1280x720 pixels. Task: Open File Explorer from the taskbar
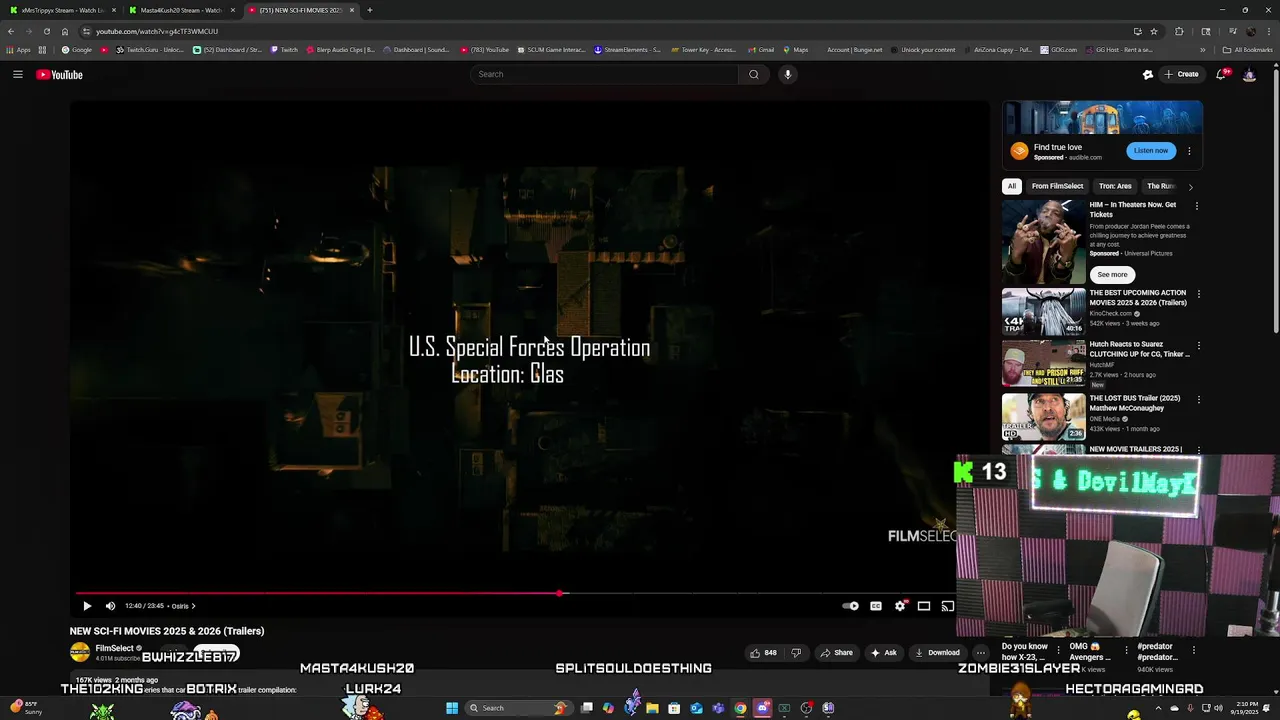[x=652, y=708]
